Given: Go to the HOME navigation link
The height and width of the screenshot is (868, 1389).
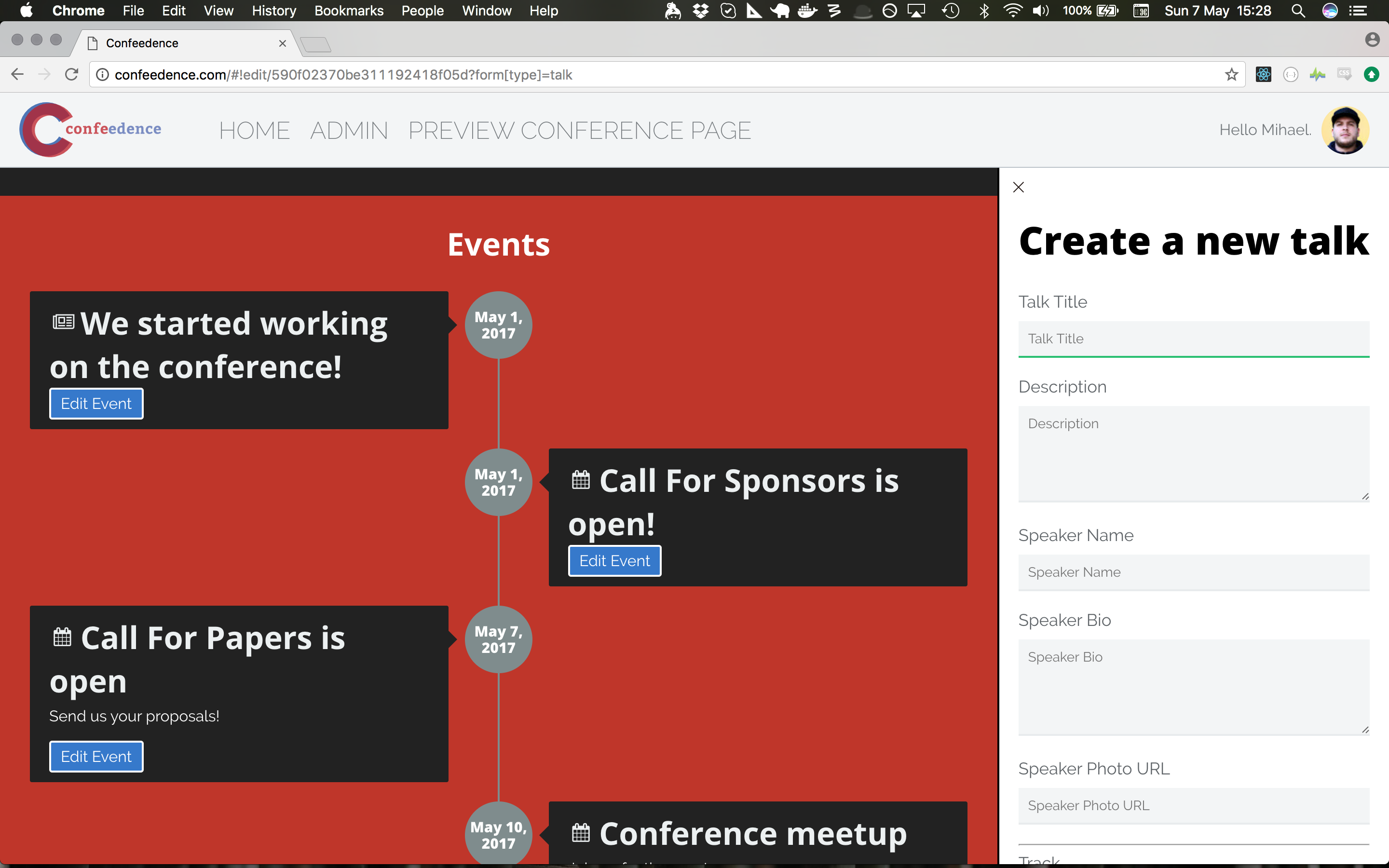Looking at the screenshot, I should tap(254, 131).
